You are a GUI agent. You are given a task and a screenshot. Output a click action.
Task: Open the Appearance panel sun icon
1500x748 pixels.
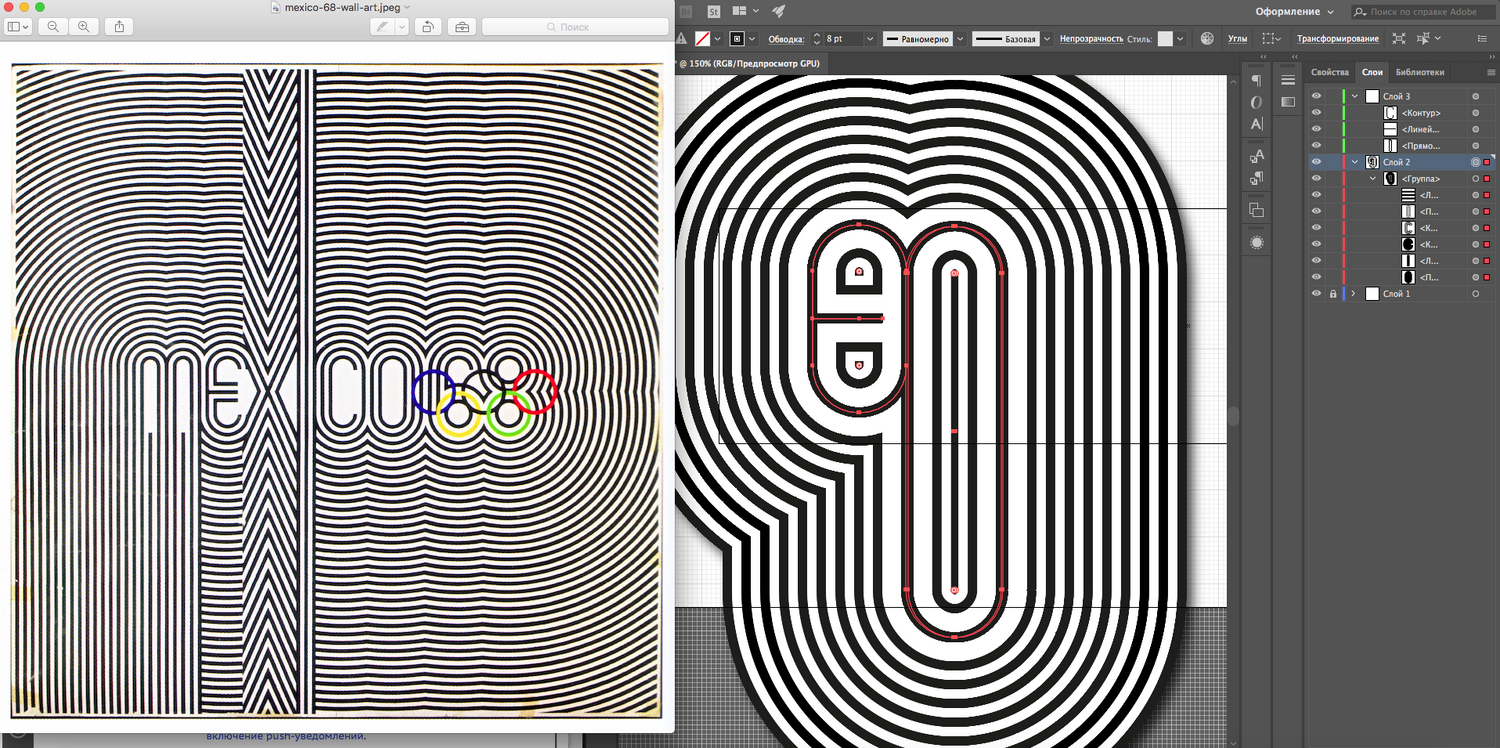[1257, 242]
